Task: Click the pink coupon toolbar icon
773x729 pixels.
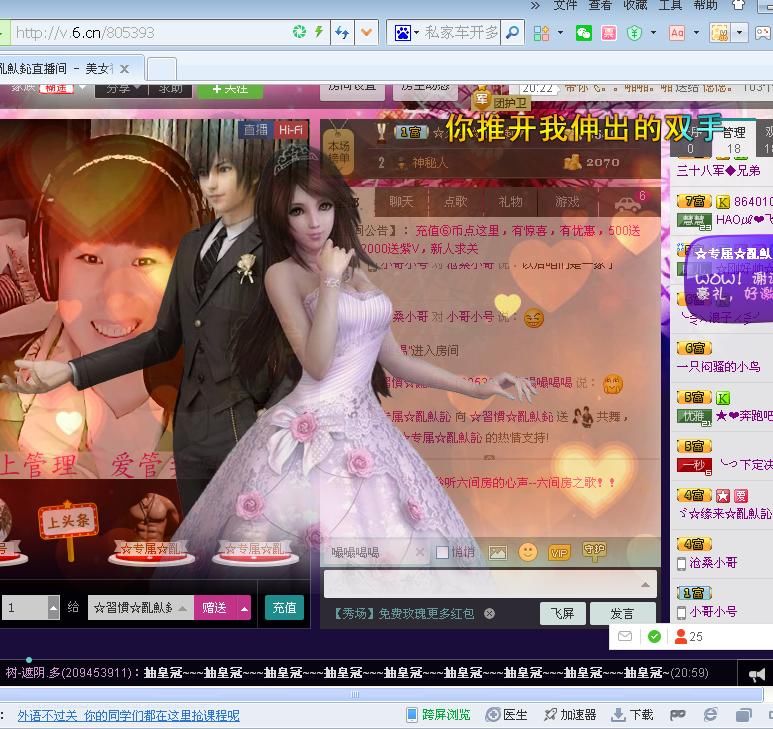Action: tap(609, 33)
